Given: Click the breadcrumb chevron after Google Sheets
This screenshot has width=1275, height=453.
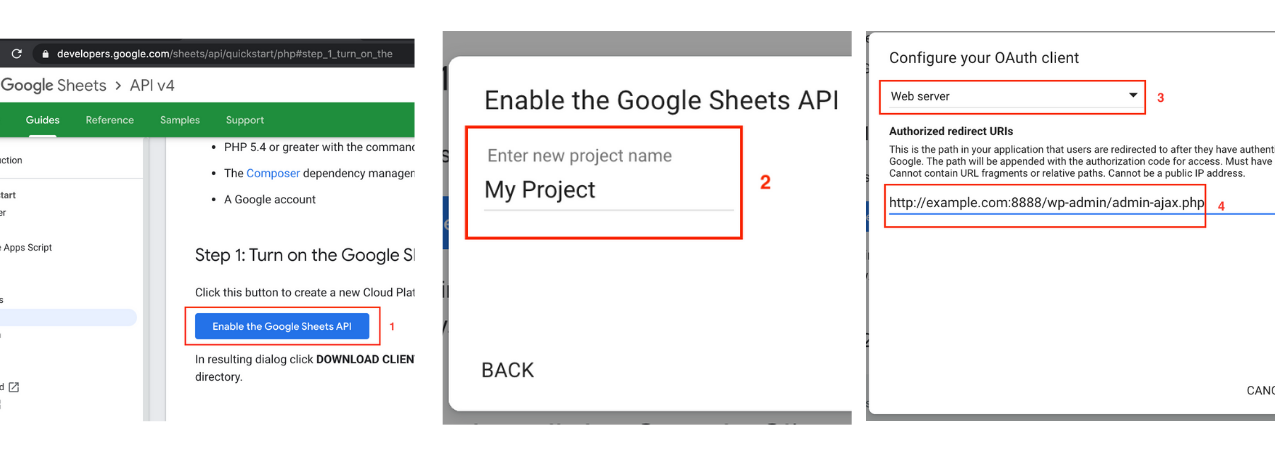Looking at the screenshot, I should pos(118,86).
